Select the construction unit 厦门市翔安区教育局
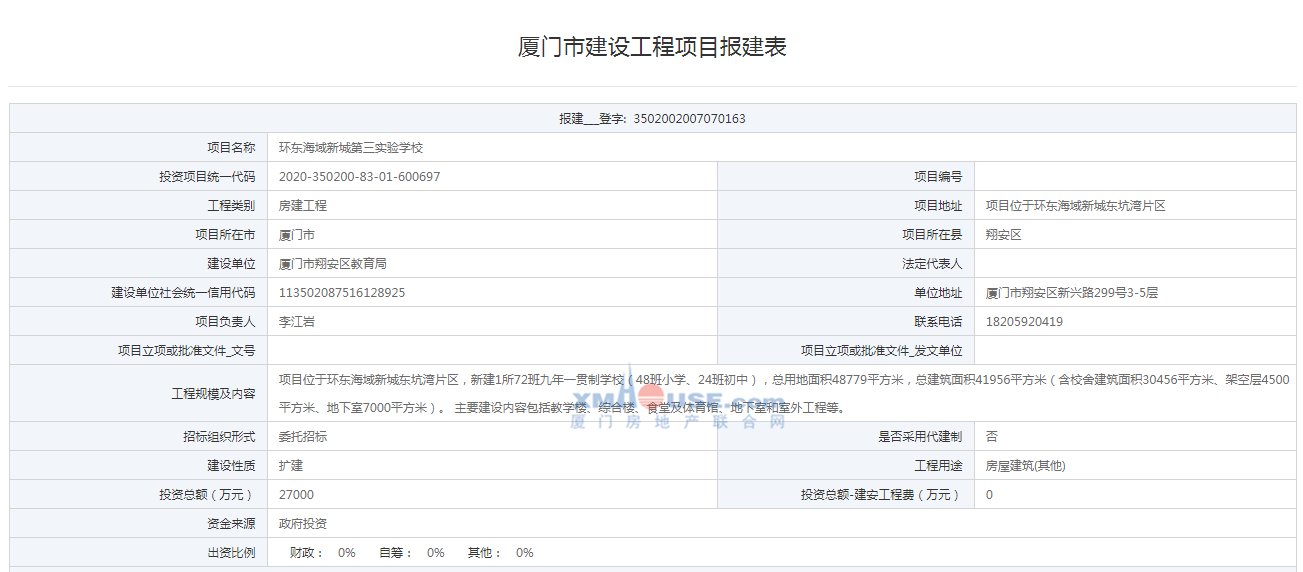 click(x=332, y=264)
